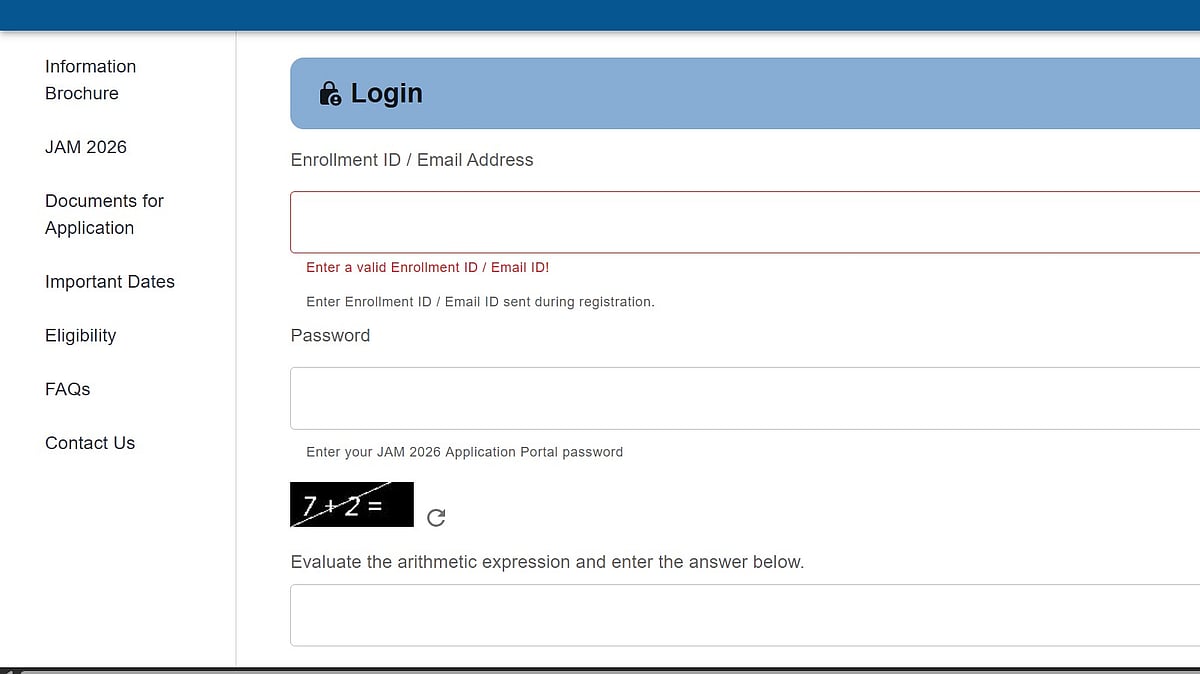Image resolution: width=1200 pixels, height=674 pixels.
Task: Visit the Contact Us page
Action: click(x=90, y=443)
